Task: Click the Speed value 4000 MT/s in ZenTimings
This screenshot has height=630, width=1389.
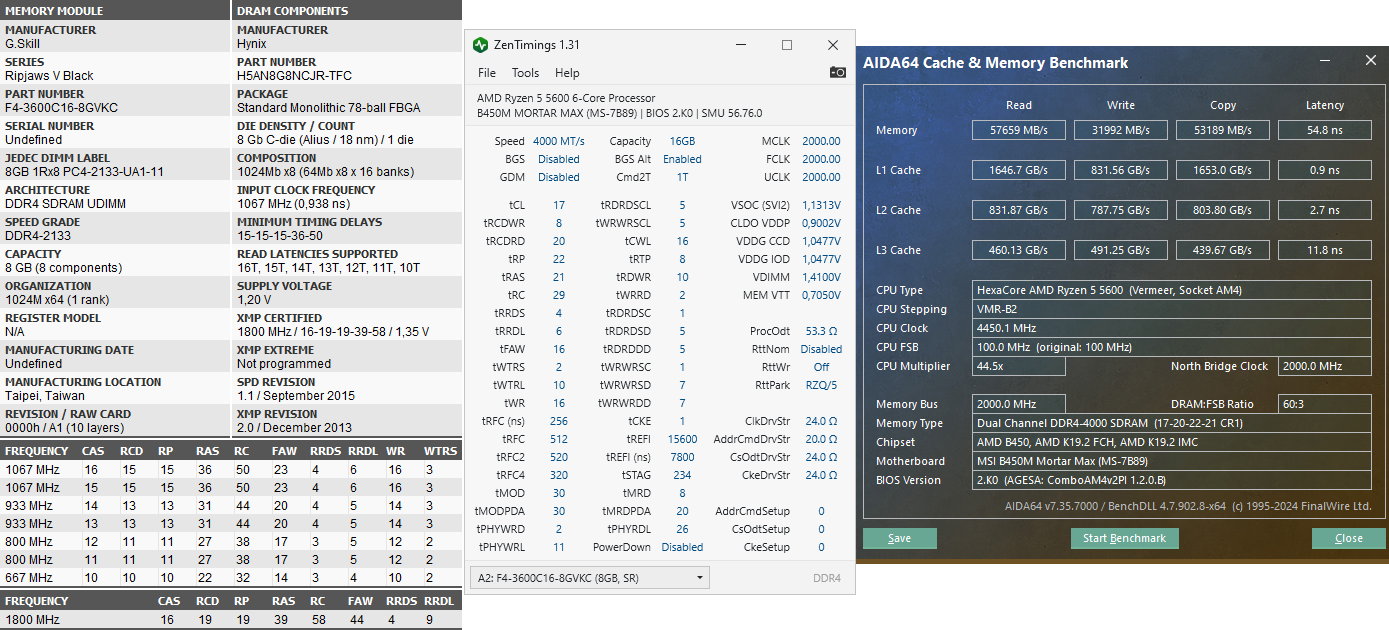Action: 558,141
